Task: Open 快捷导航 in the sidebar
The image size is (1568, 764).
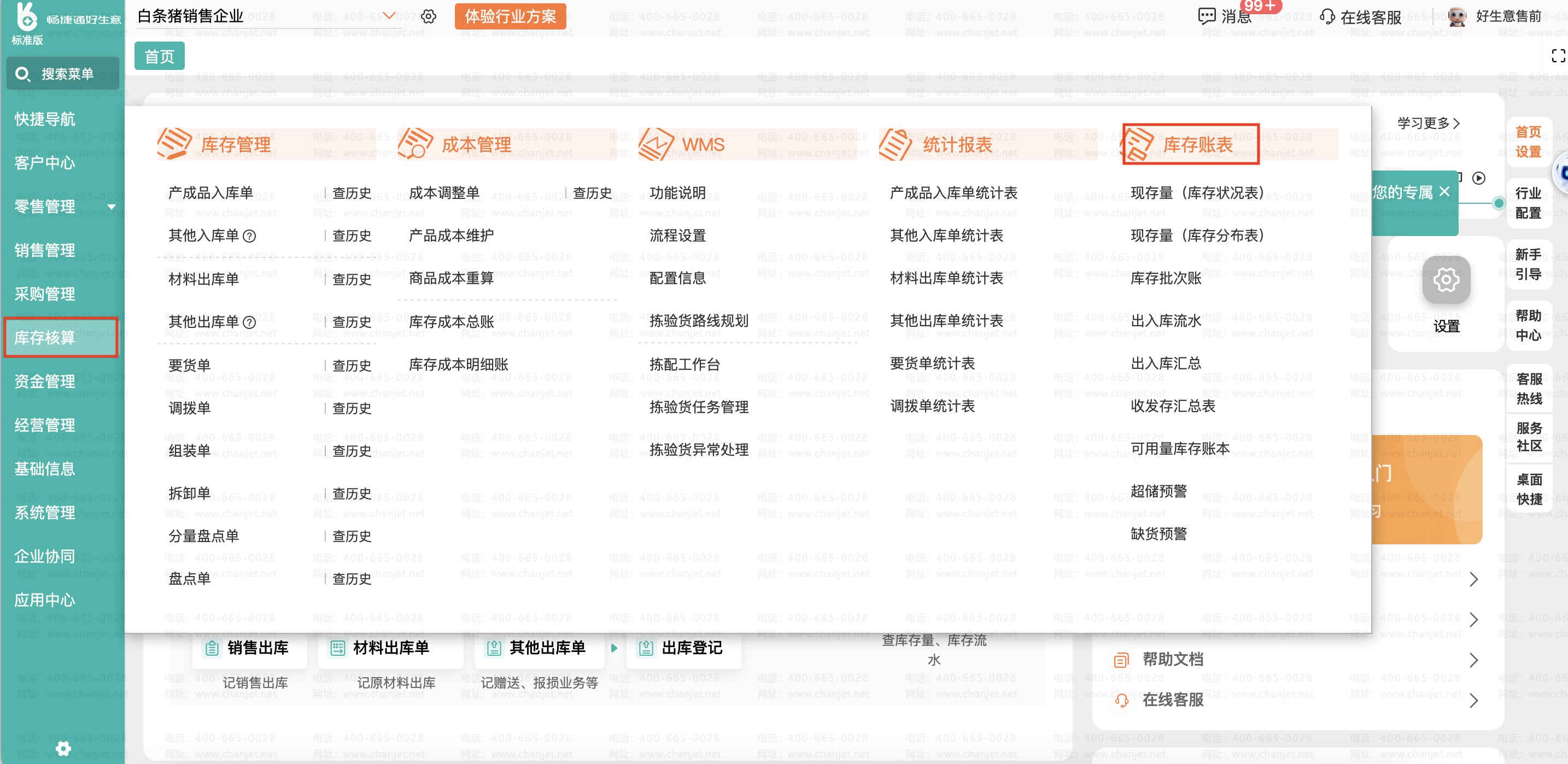Action: (44, 119)
